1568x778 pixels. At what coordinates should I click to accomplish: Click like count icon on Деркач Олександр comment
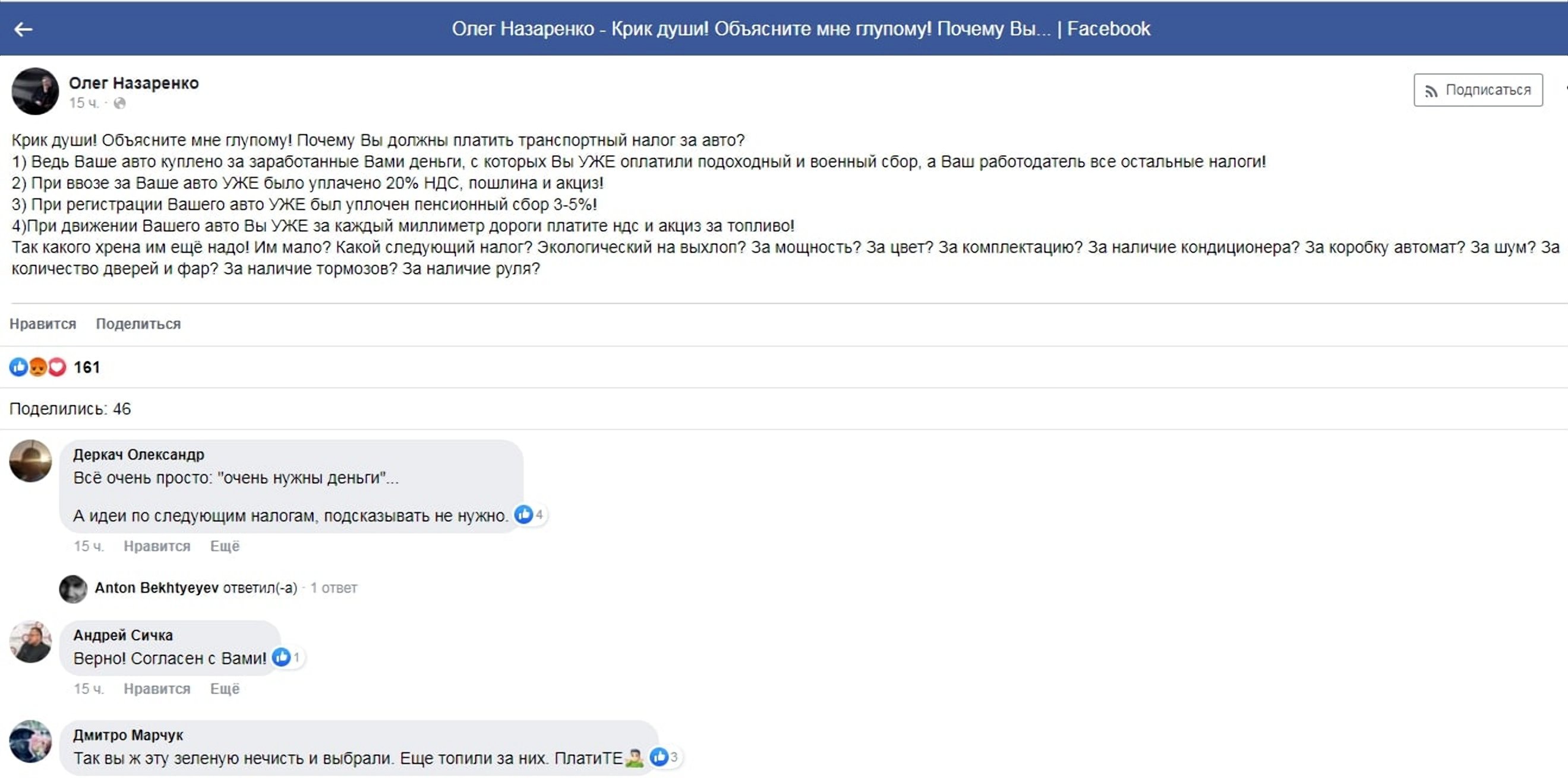(x=523, y=515)
